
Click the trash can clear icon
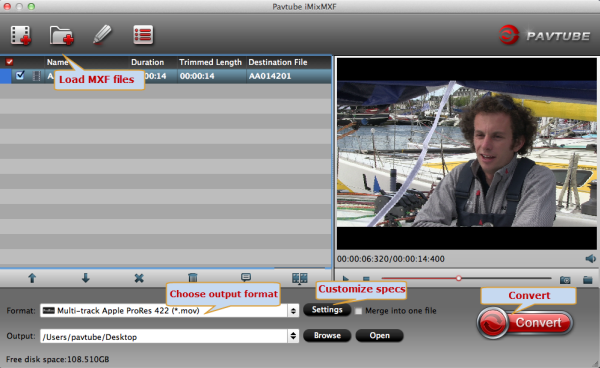pyautogui.click(x=192, y=278)
